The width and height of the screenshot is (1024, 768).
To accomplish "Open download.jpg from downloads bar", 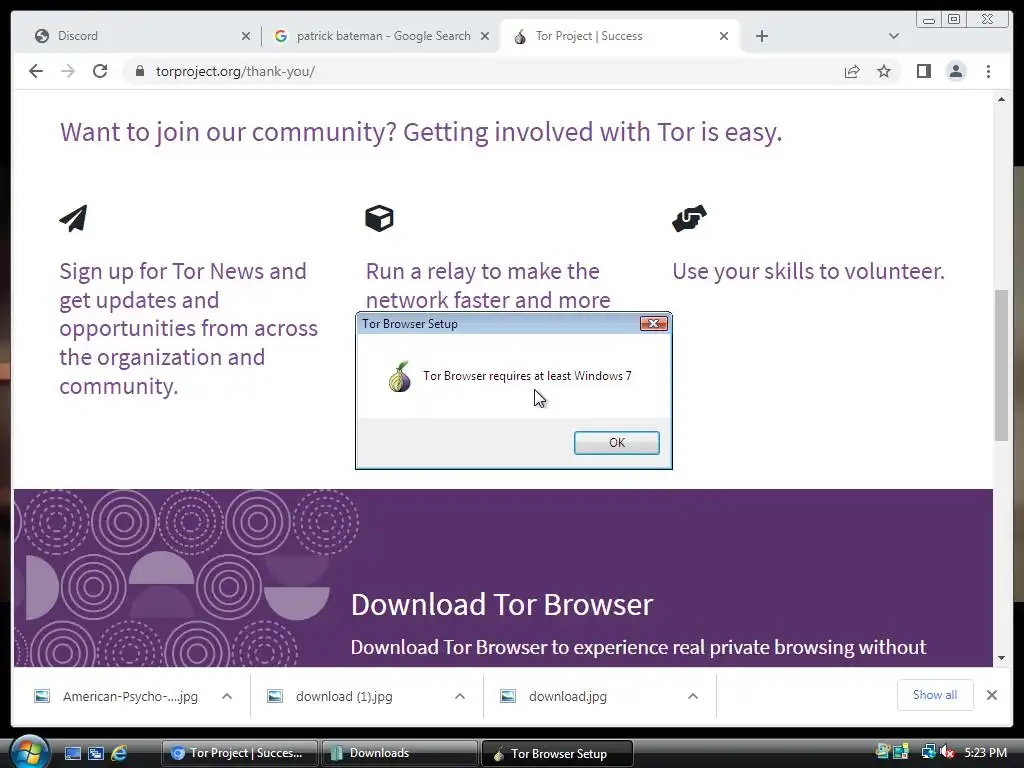I will coord(568,697).
